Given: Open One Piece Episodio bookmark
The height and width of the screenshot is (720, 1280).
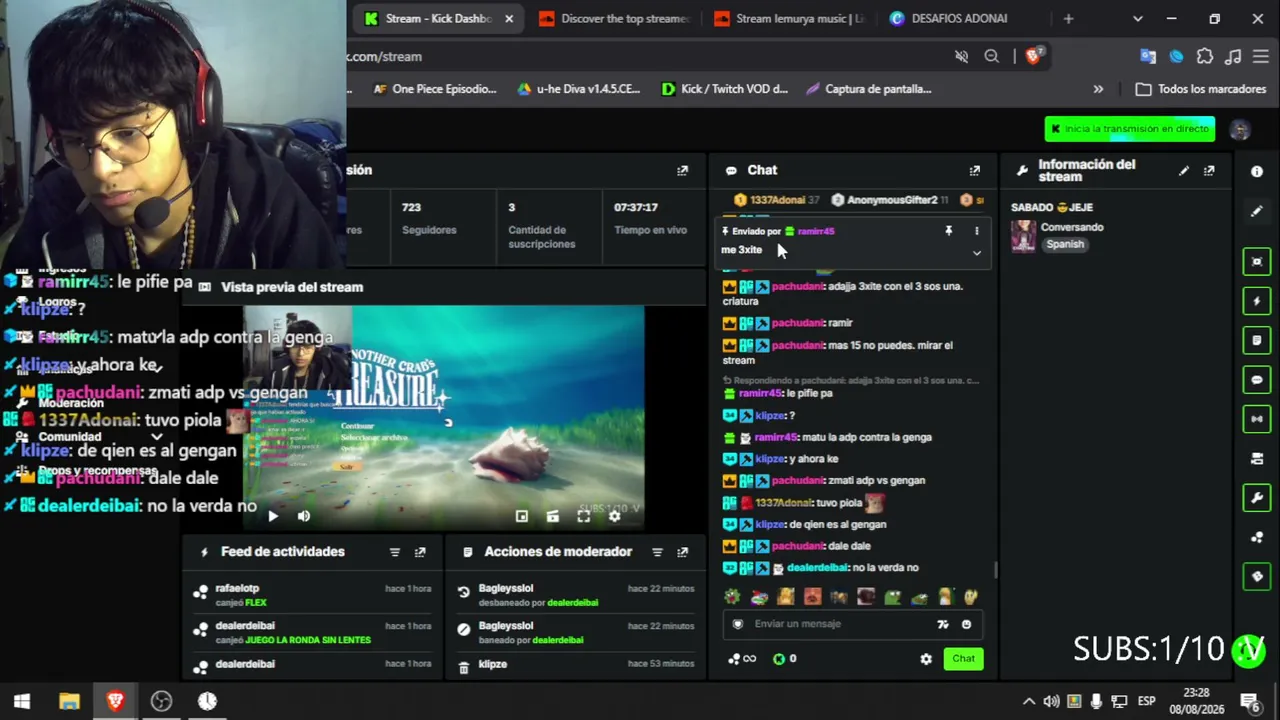Looking at the screenshot, I should (434, 89).
